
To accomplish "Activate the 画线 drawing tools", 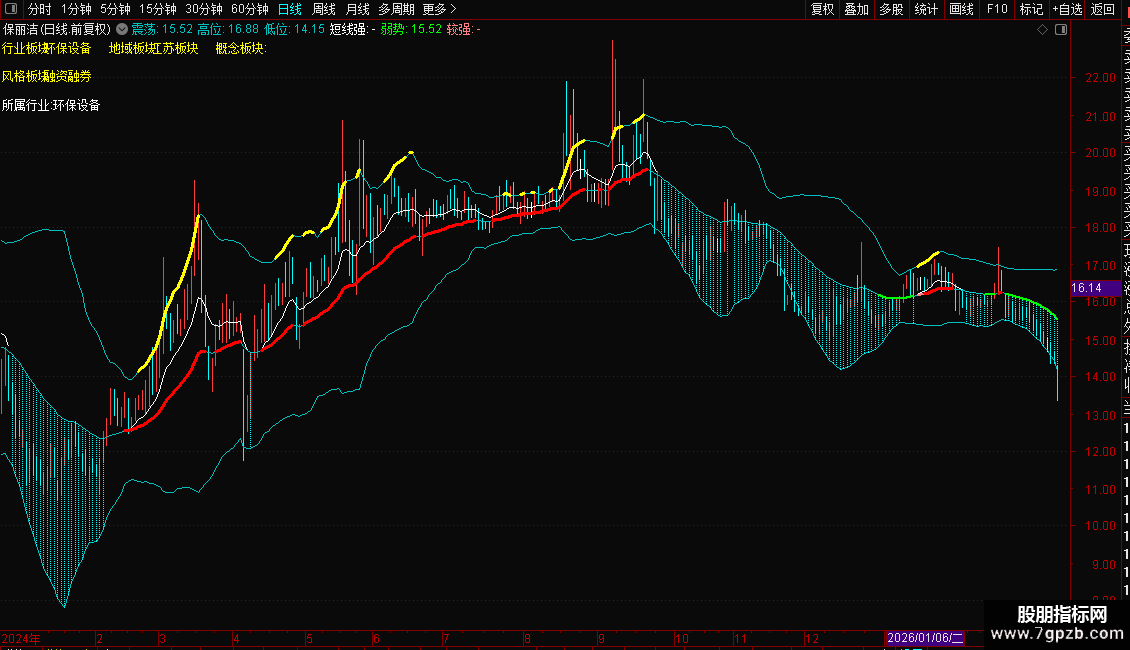I will [x=961, y=9].
